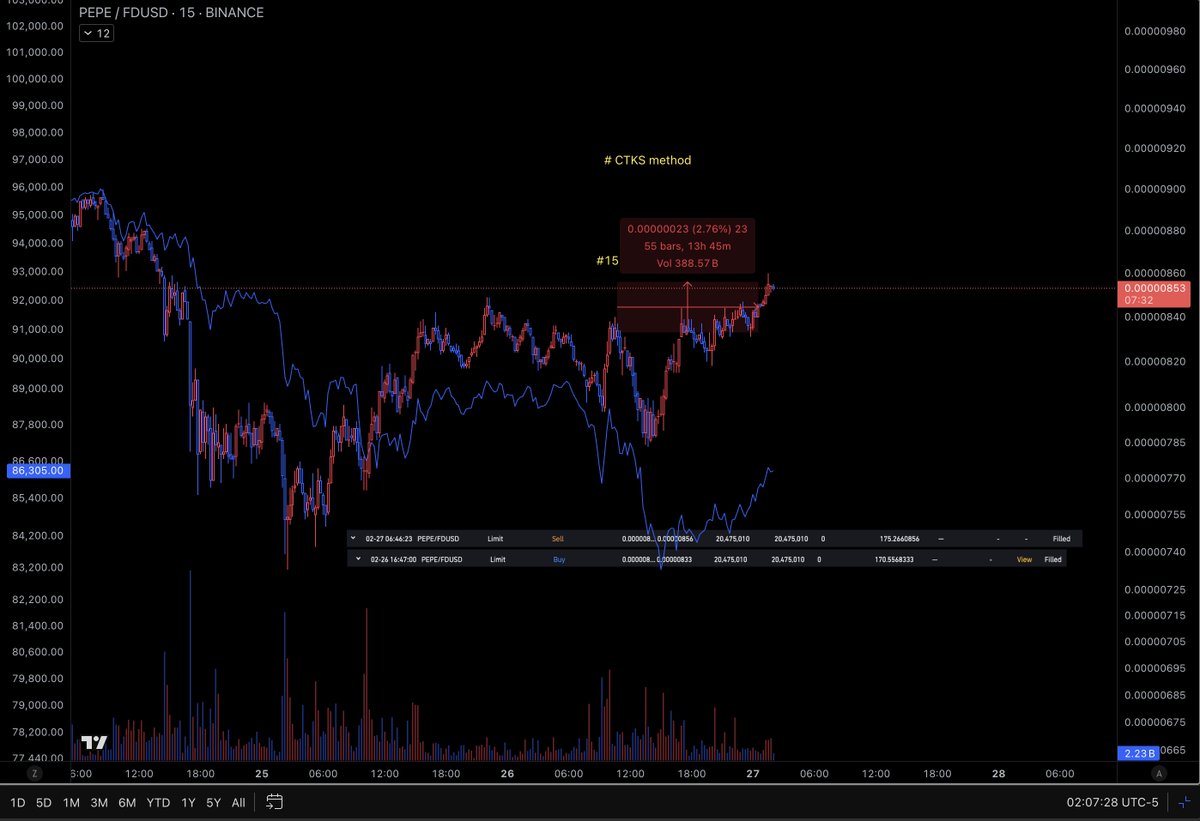Screen dimensions: 1200x821
Task: Click the maximize-chart icon beside the clock
Action: 1186,802
